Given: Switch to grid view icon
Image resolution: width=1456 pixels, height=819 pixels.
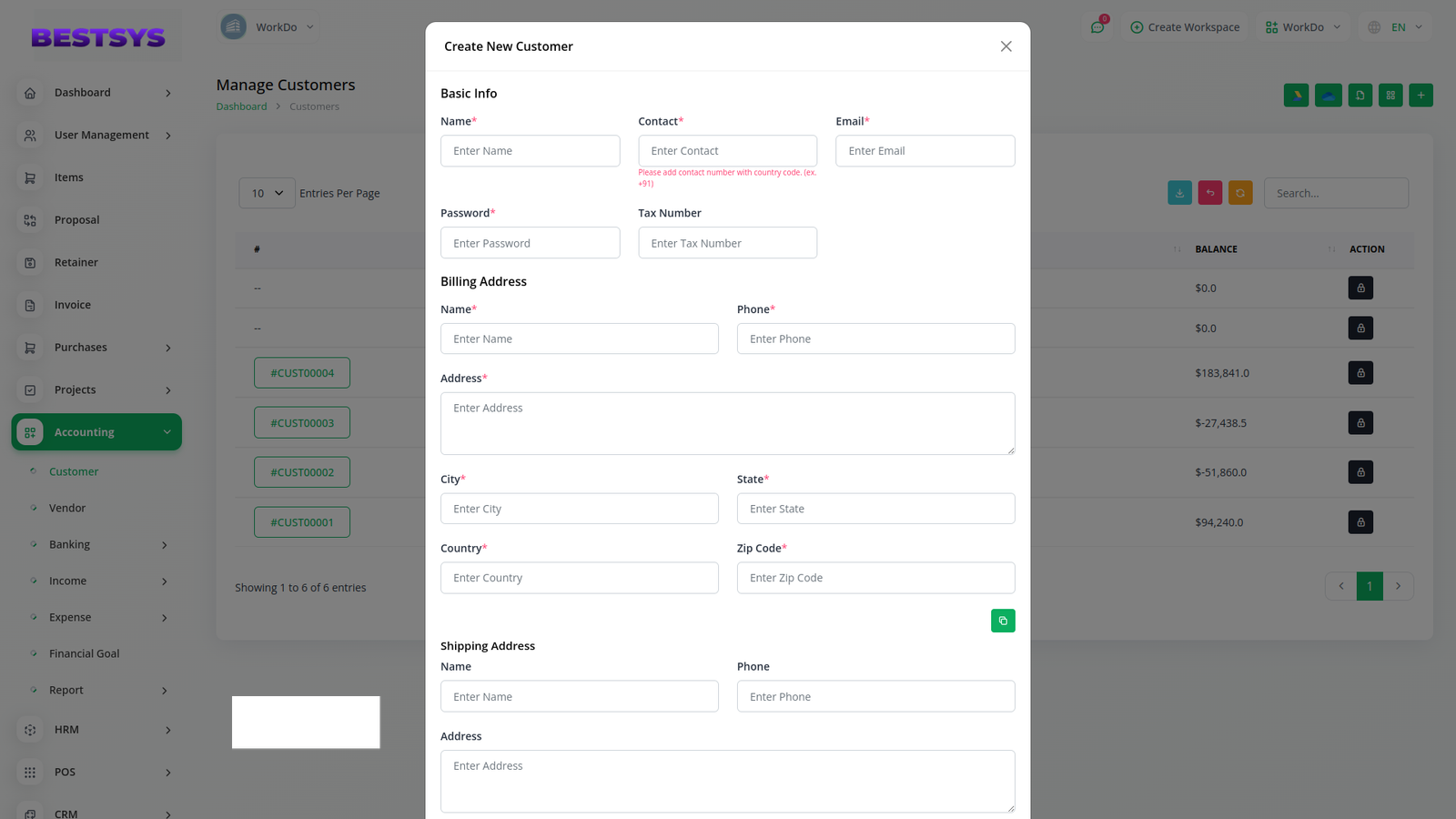Looking at the screenshot, I should pyautogui.click(x=1390, y=96).
